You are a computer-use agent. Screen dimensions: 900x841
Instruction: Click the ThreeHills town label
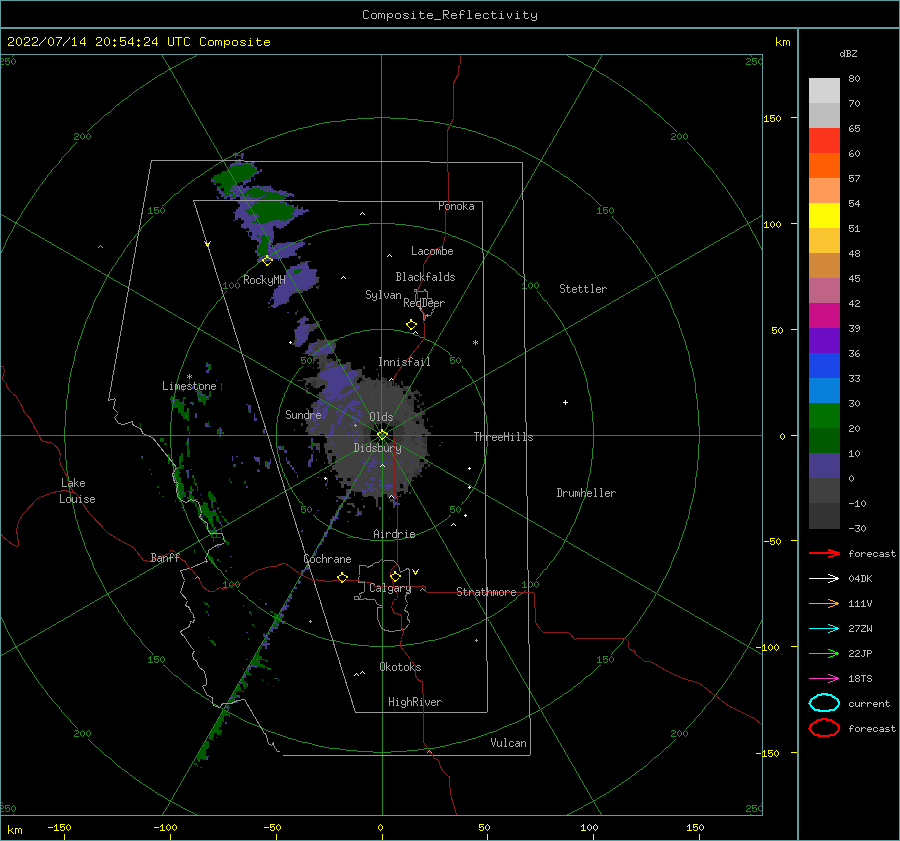(x=503, y=437)
